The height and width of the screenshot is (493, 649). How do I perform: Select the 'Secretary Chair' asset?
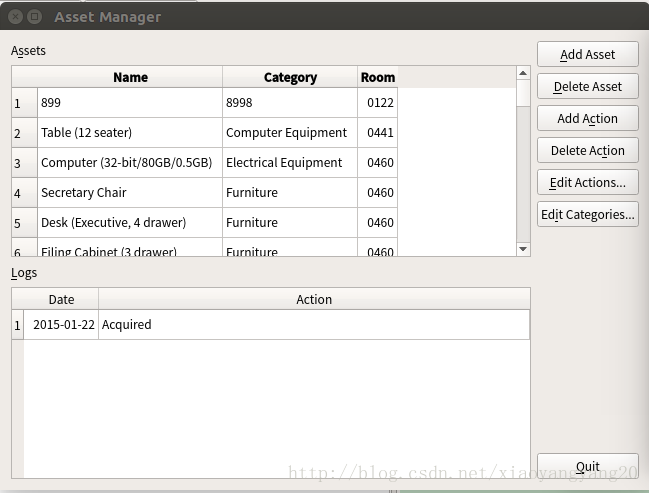pyautogui.click(x=130, y=193)
